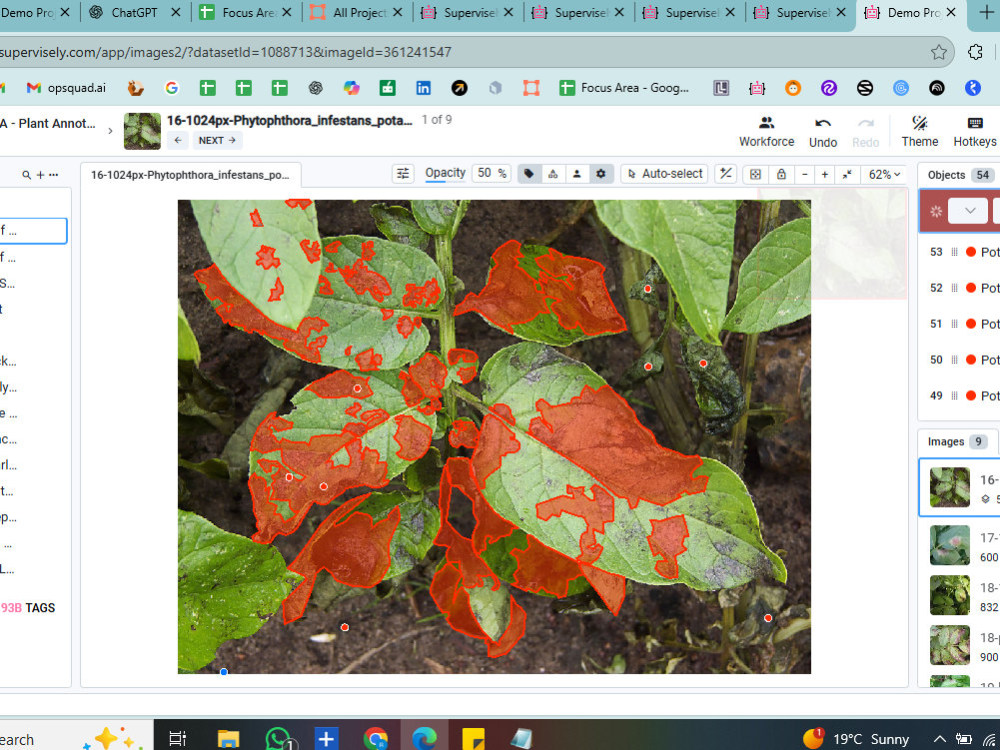Open the browser extensions puzzle icon
This screenshot has height=750, width=1000.
click(x=975, y=52)
